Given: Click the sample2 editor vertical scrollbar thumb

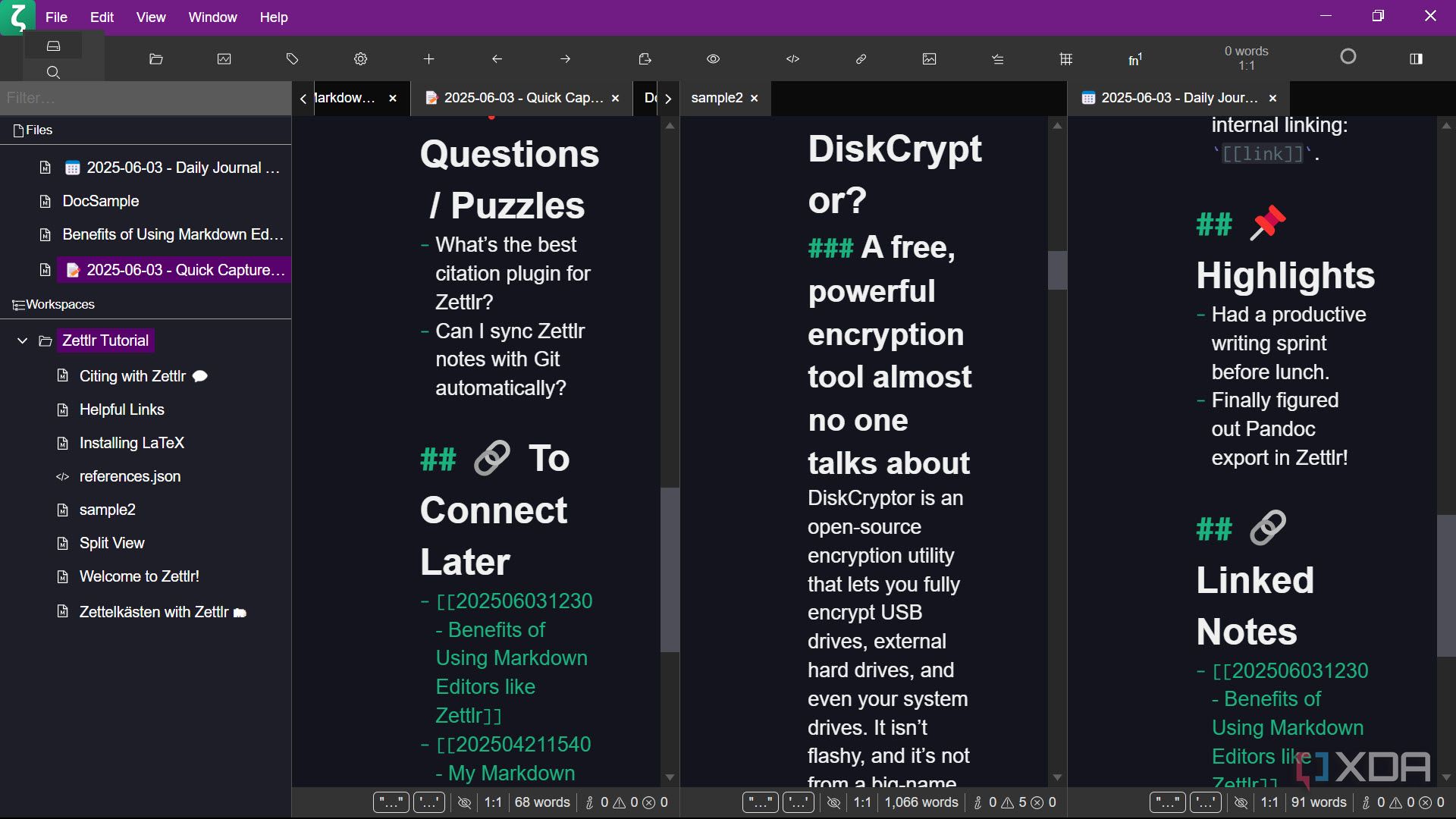Looking at the screenshot, I should [1057, 270].
